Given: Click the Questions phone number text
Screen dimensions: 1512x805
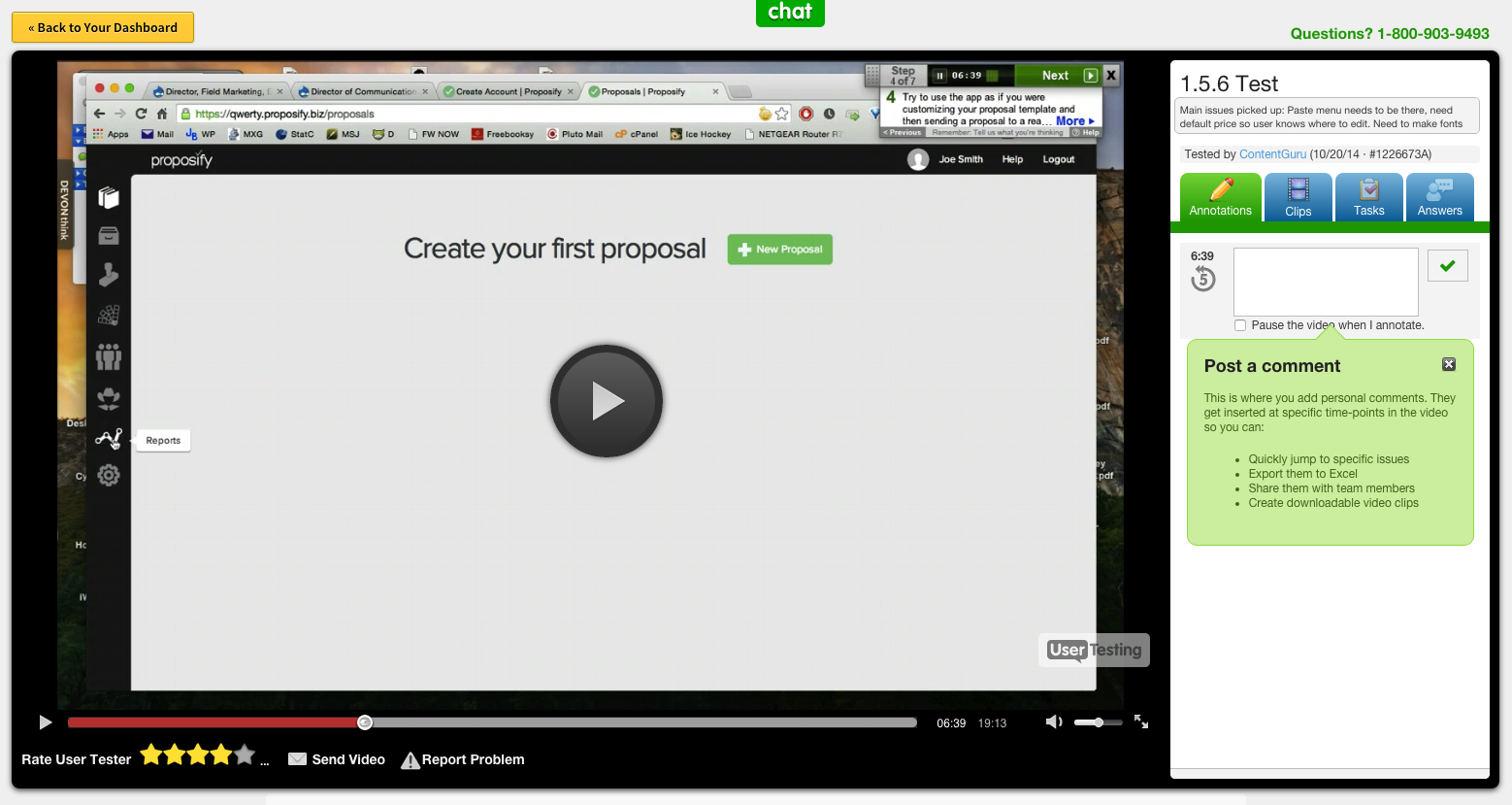Looking at the screenshot, I should [x=1390, y=33].
